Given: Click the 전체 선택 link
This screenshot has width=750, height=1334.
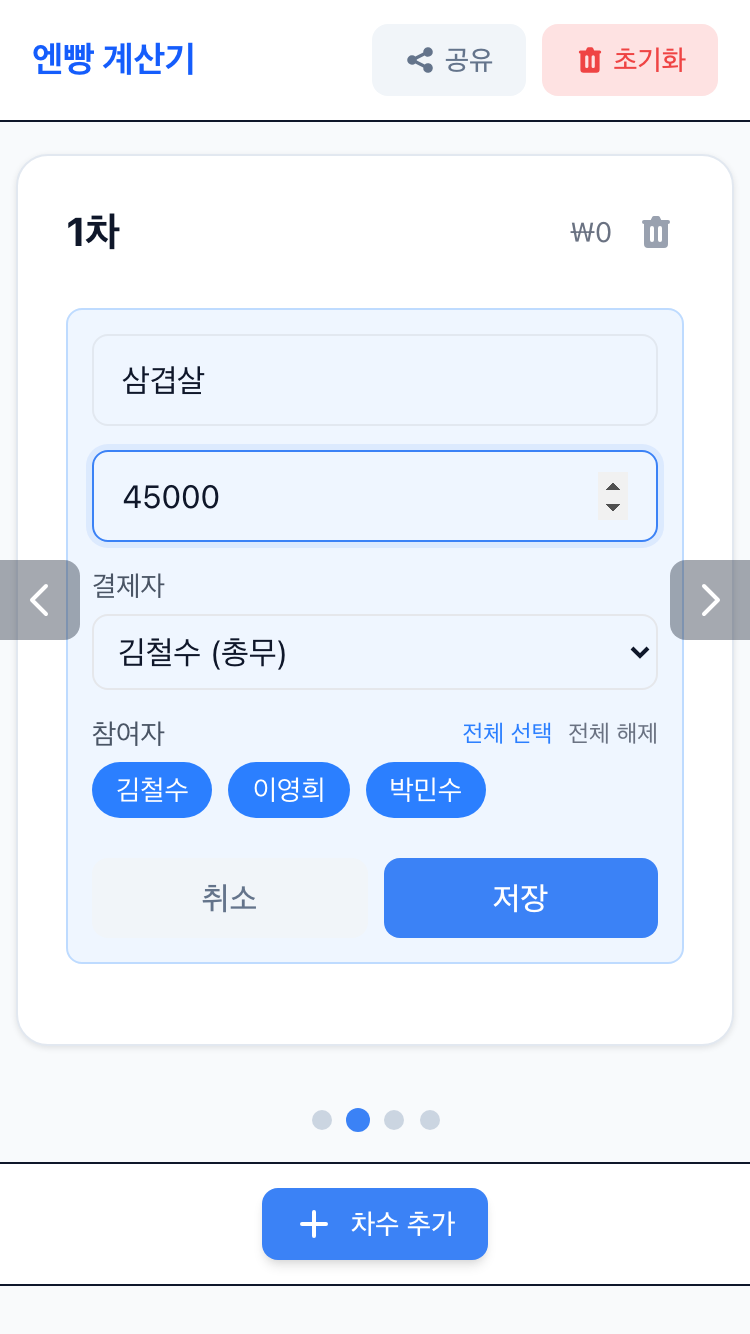Looking at the screenshot, I should pyautogui.click(x=507, y=733).
